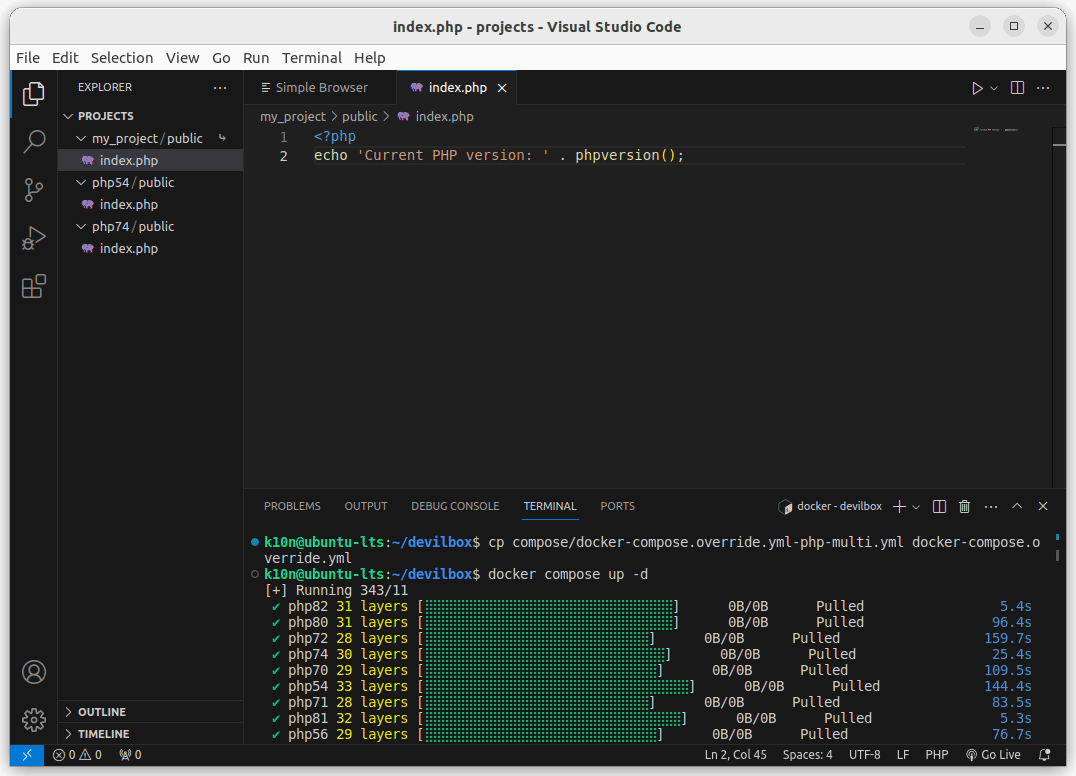Click Spaces: 4 indentation setting
This screenshot has height=776, width=1076.
(x=807, y=755)
